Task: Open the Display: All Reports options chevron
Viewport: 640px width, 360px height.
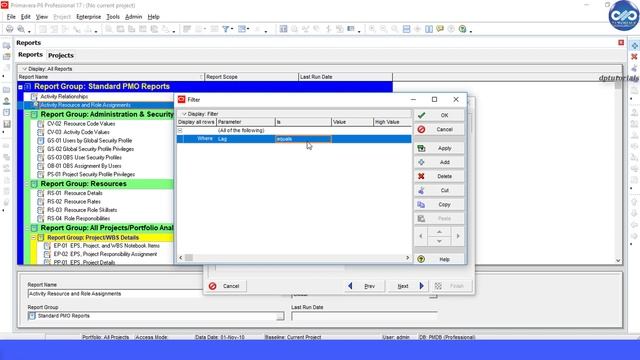Action: 24,69
